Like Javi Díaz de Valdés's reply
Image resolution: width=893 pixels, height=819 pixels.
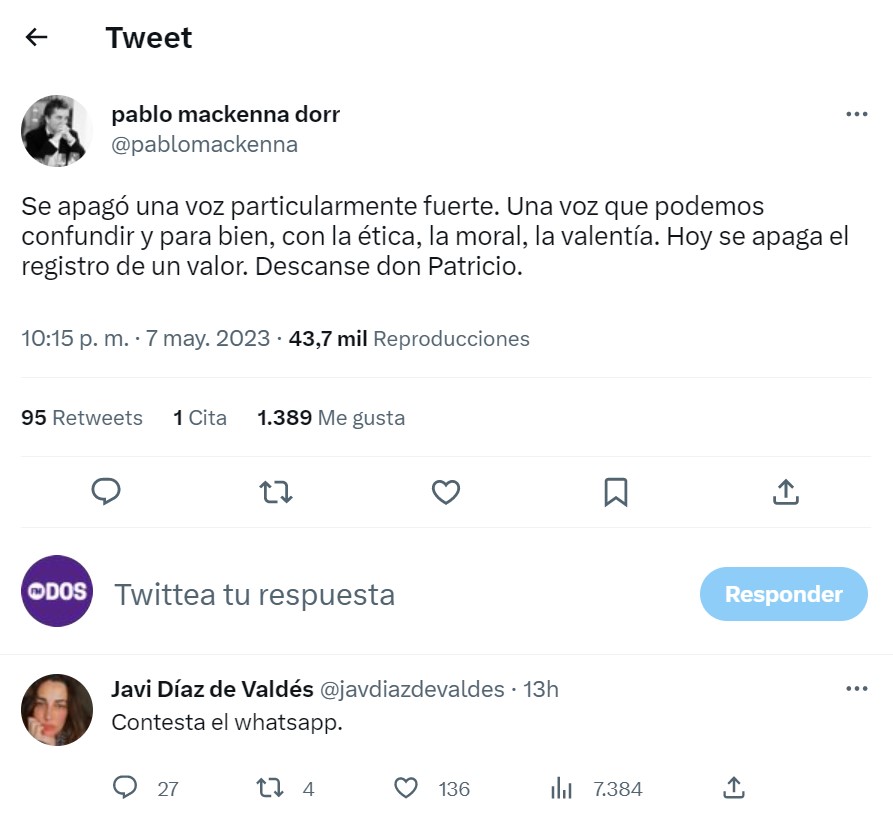click(406, 788)
